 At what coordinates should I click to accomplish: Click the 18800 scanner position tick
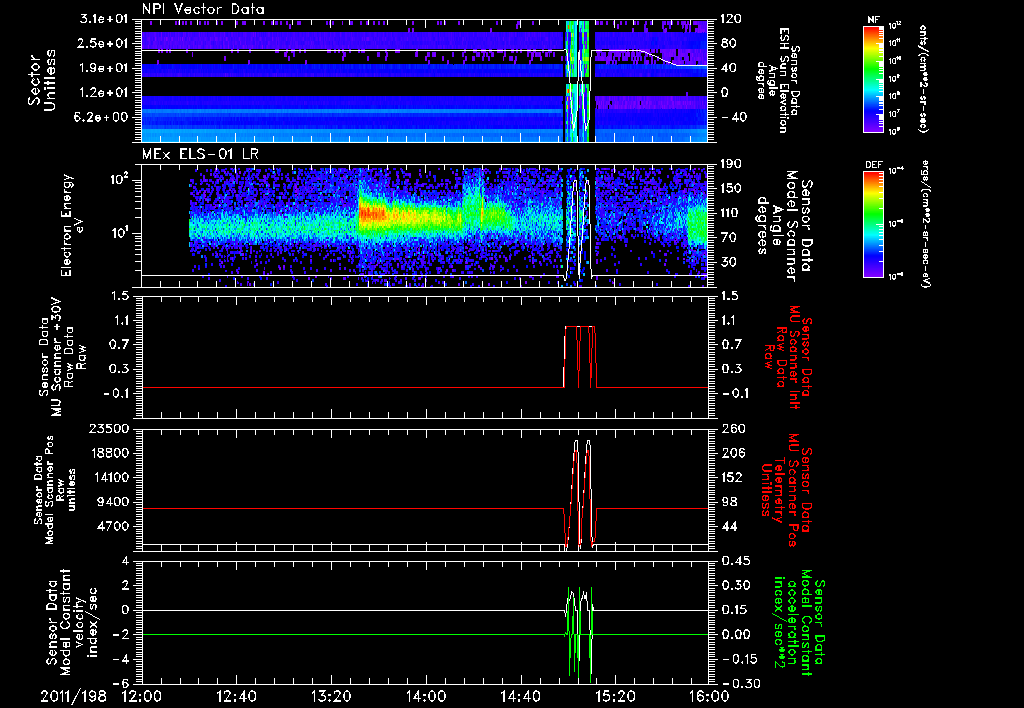(x=110, y=453)
